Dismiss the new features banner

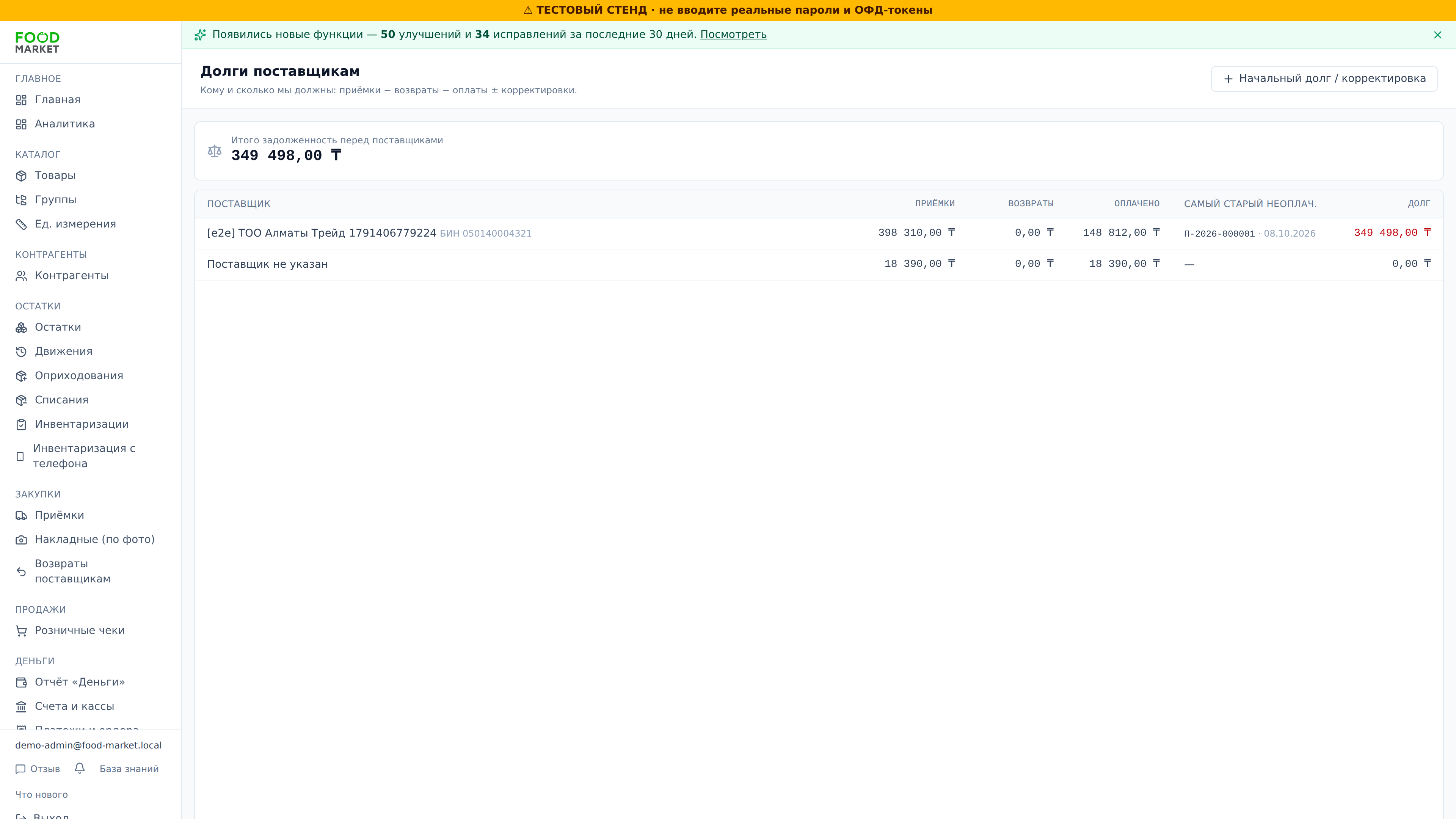pyautogui.click(x=1437, y=35)
